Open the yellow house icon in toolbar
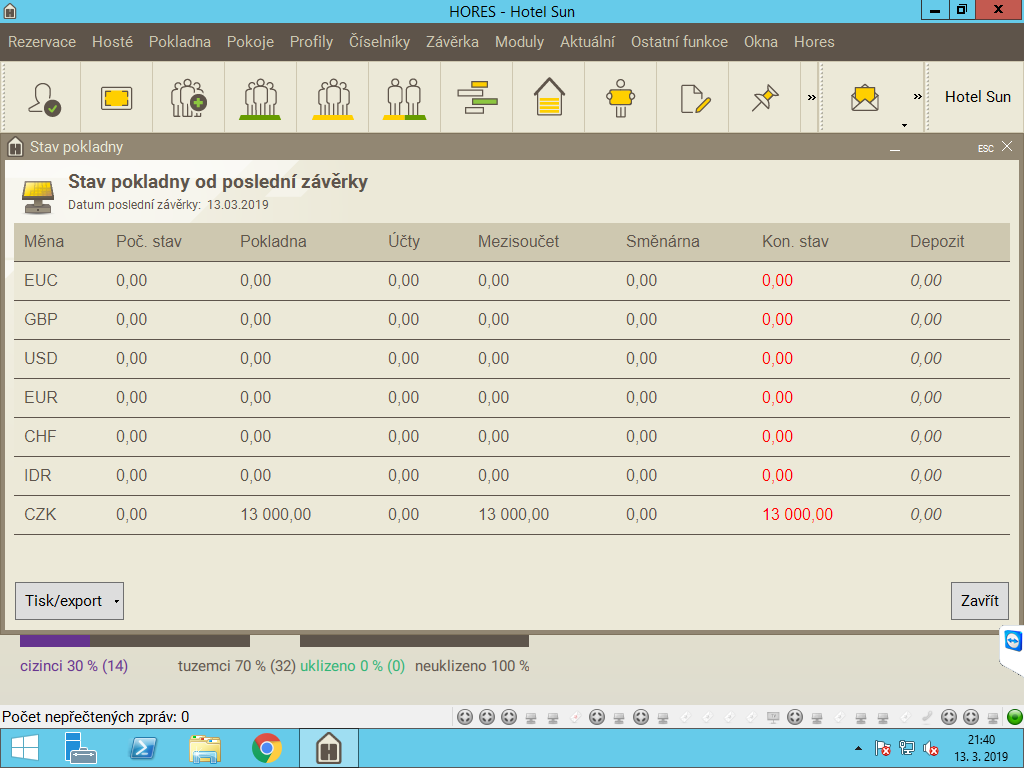1024x768 pixels. (549, 97)
